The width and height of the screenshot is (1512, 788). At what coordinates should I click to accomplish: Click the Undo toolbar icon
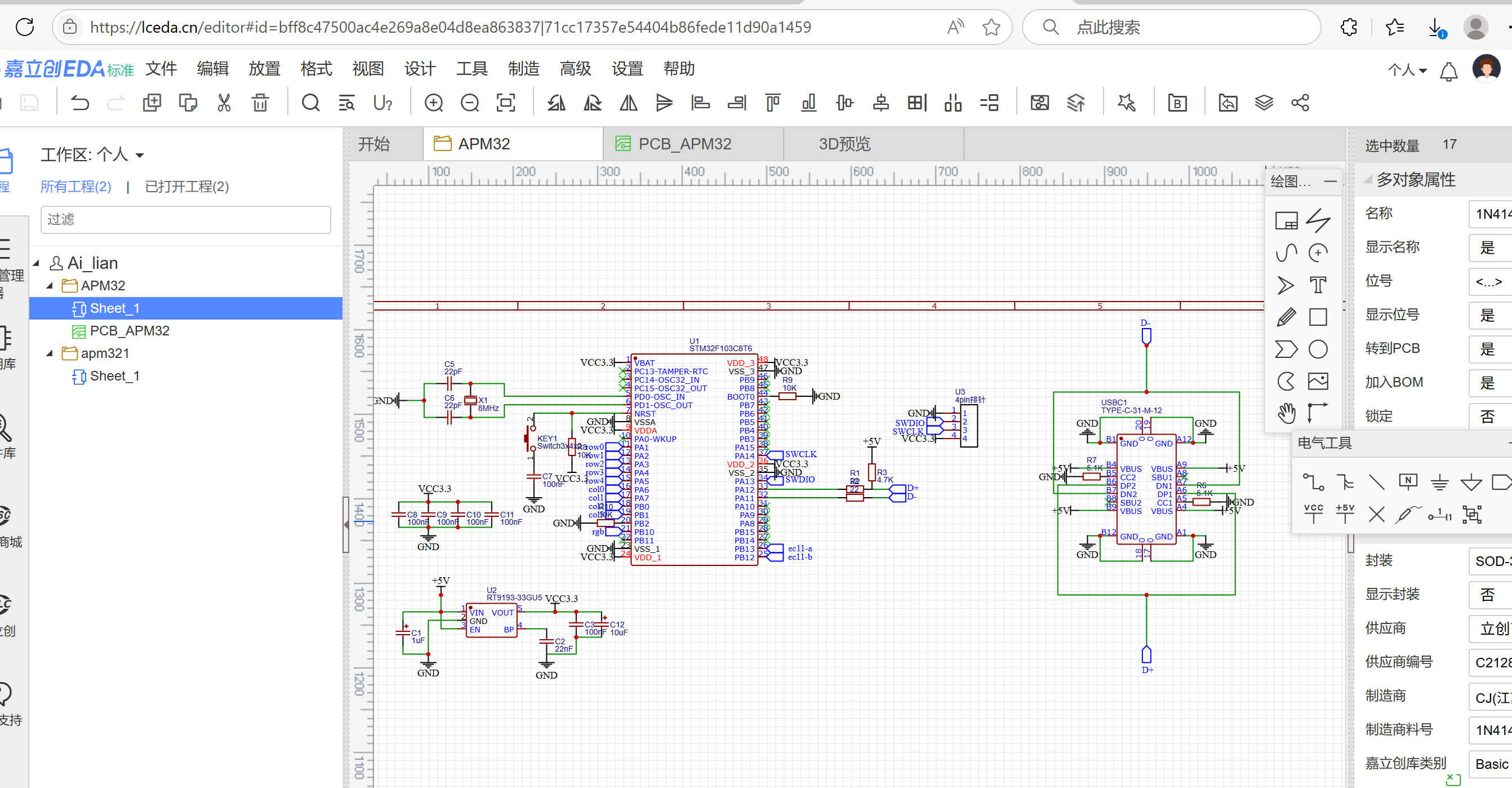pos(80,103)
